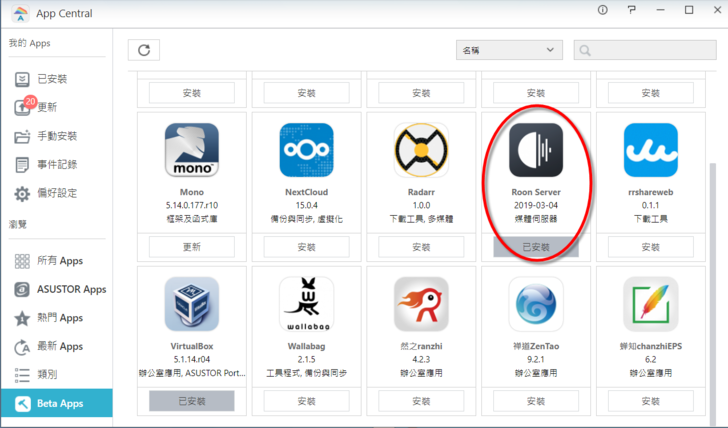
Task: Open the NextCloud app icon
Action: tap(306, 149)
